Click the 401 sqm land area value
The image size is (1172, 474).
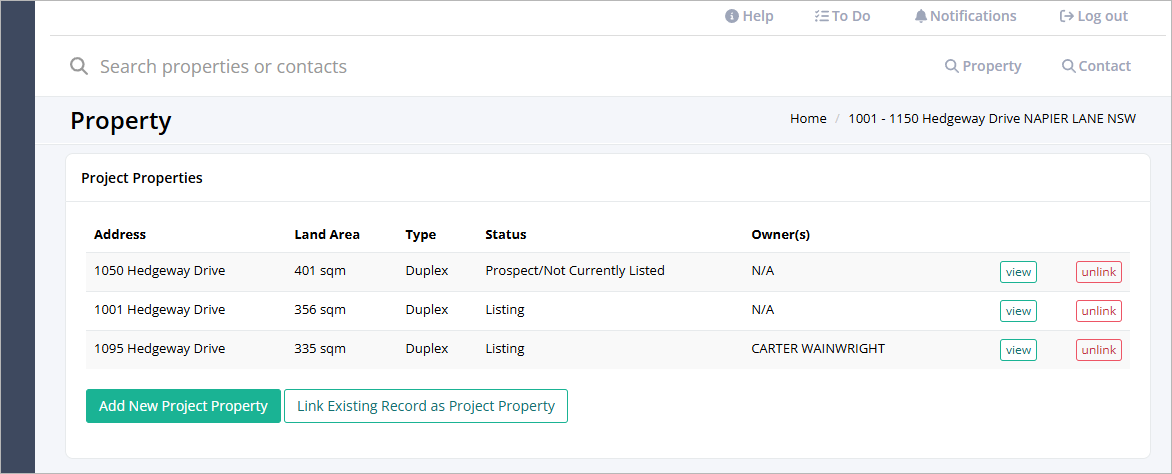[320, 271]
